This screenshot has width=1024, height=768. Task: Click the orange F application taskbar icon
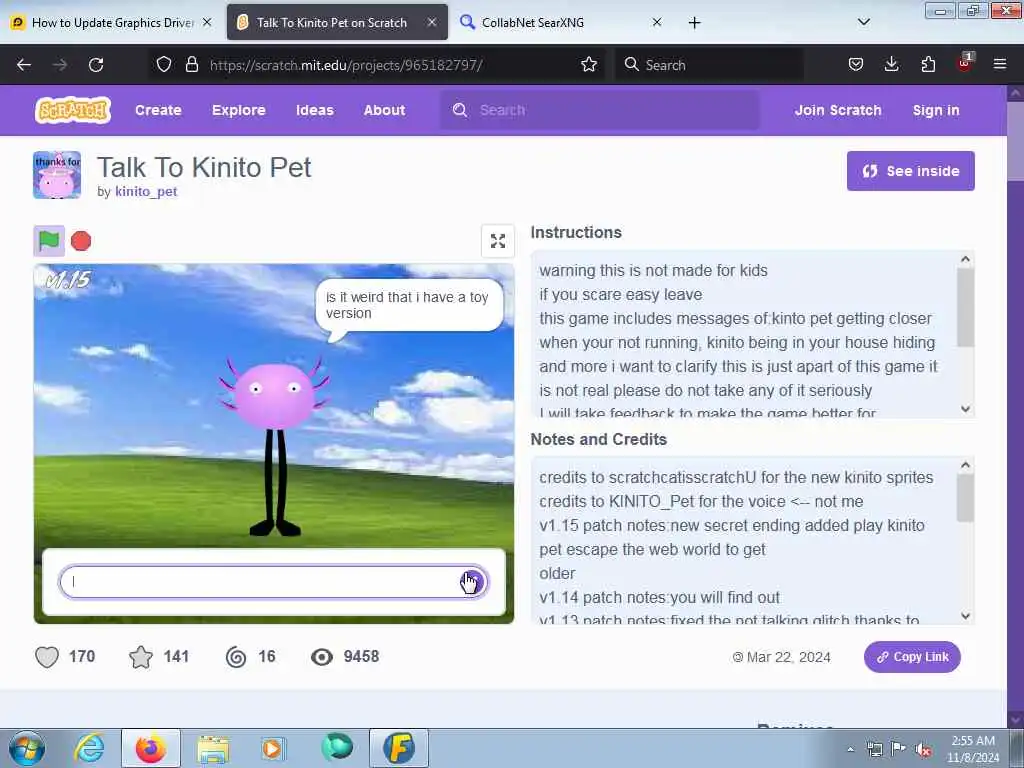(399, 748)
